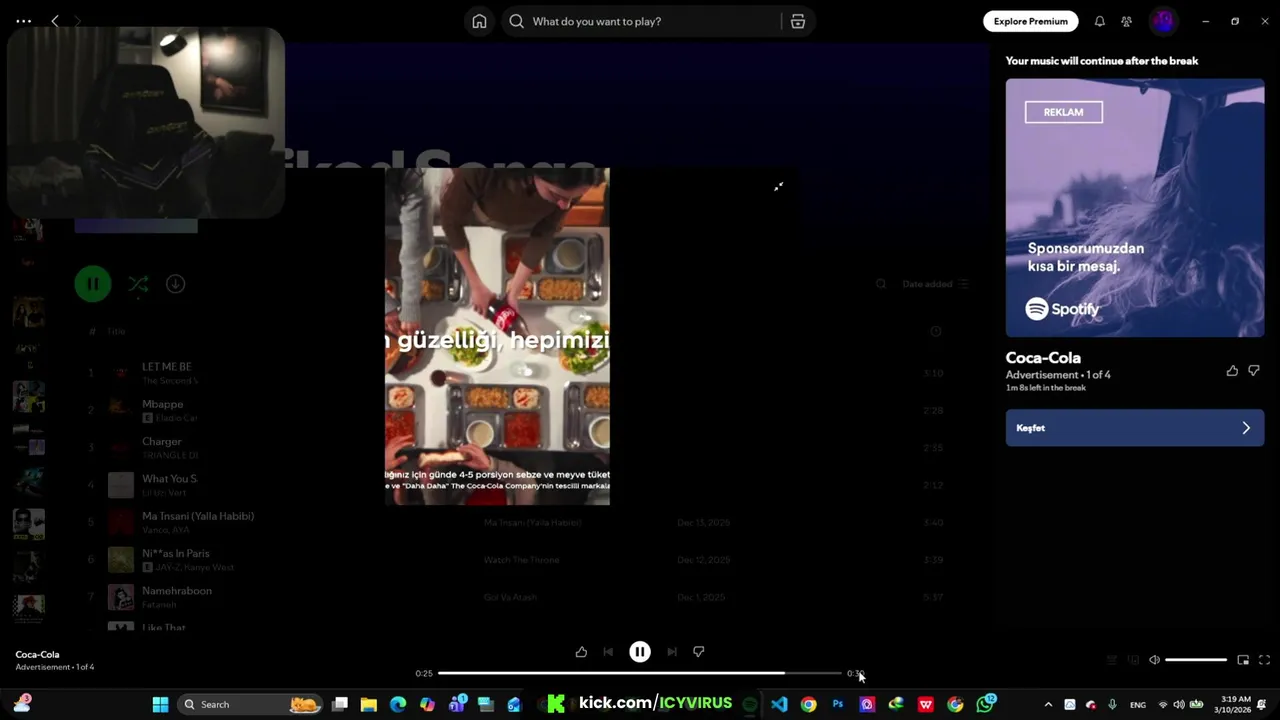This screenshot has width=1280, height=720.
Task: Go to Spotify Home
Action: 479,21
